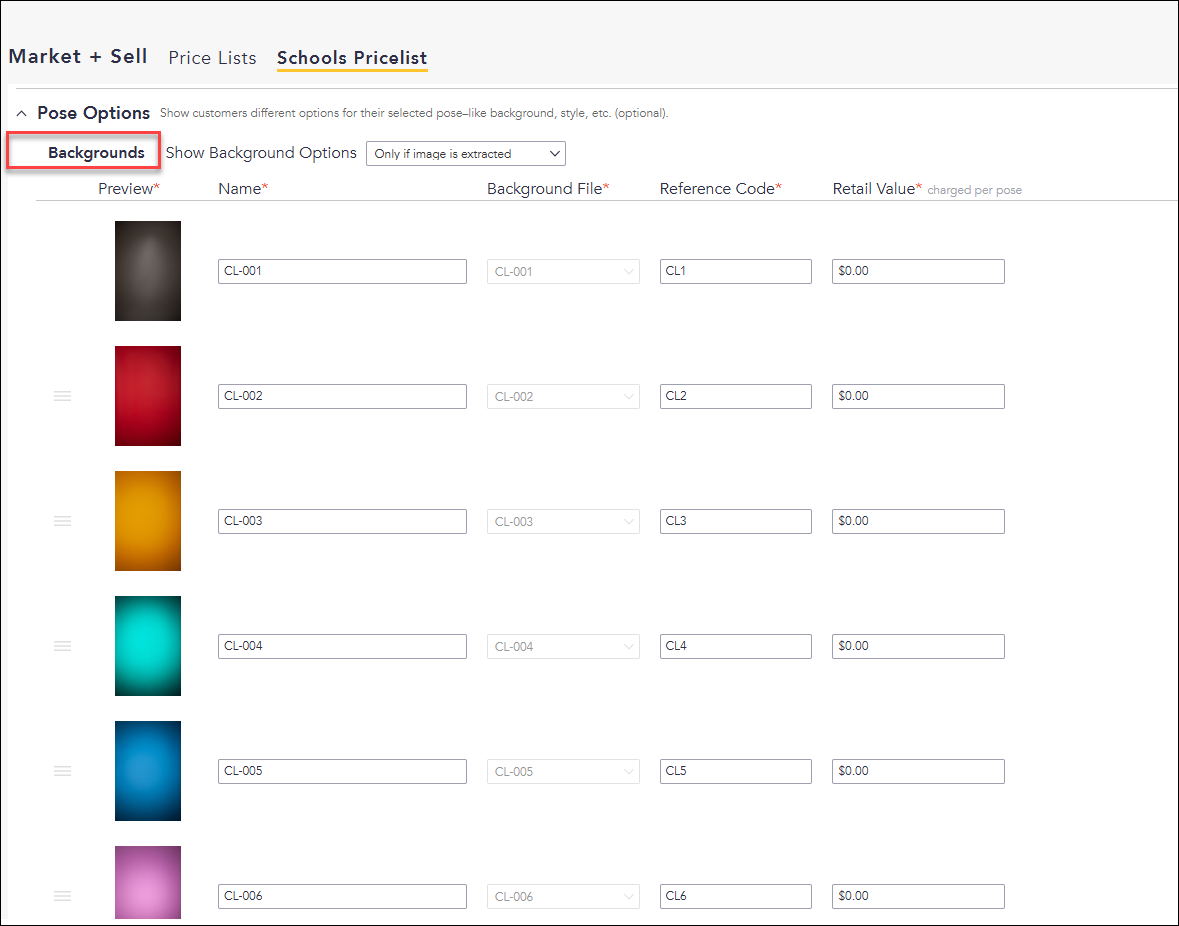The image size is (1179, 926).
Task: Grab the drag handle for CL-005 row
Action: 62,770
